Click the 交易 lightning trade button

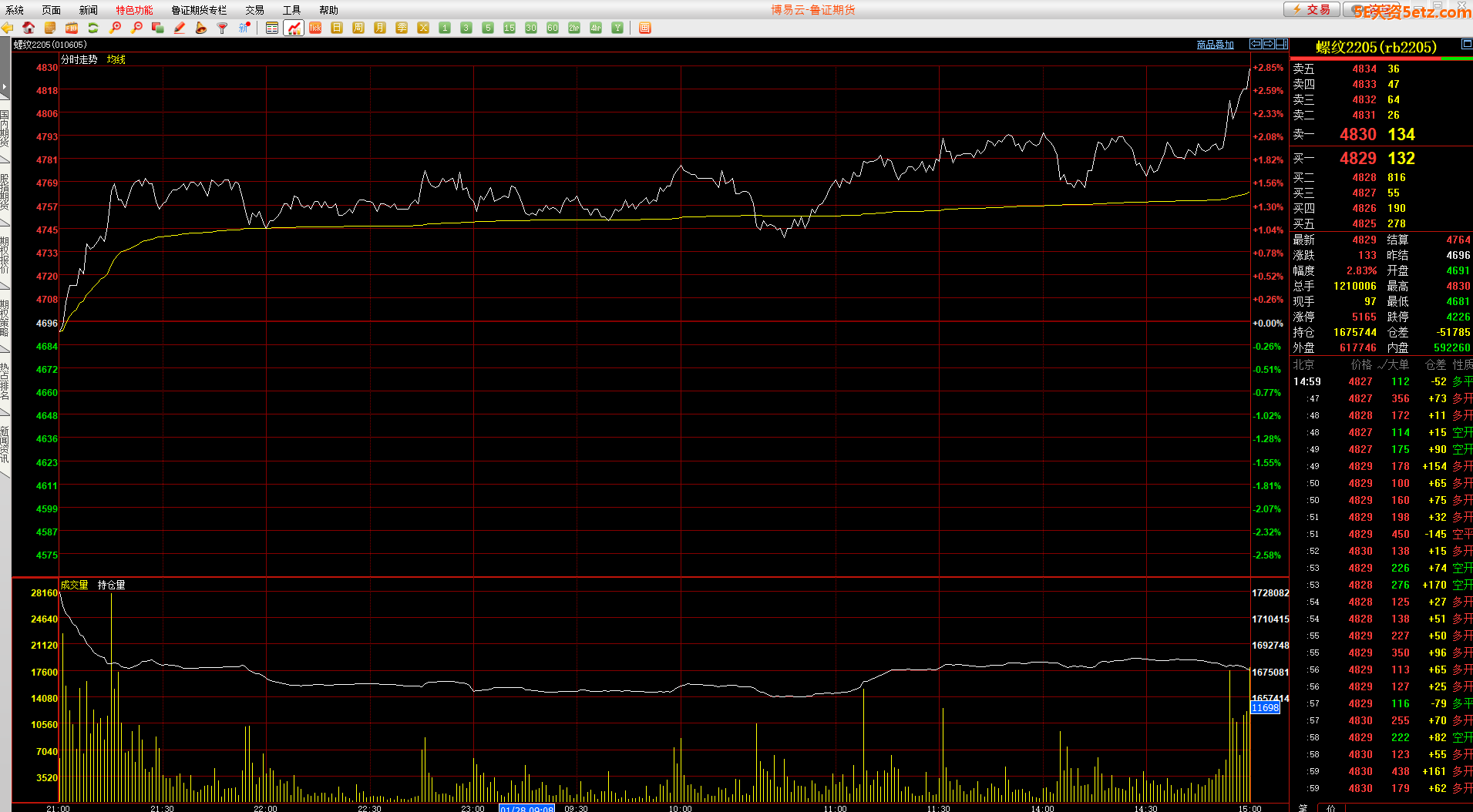pos(1311,9)
